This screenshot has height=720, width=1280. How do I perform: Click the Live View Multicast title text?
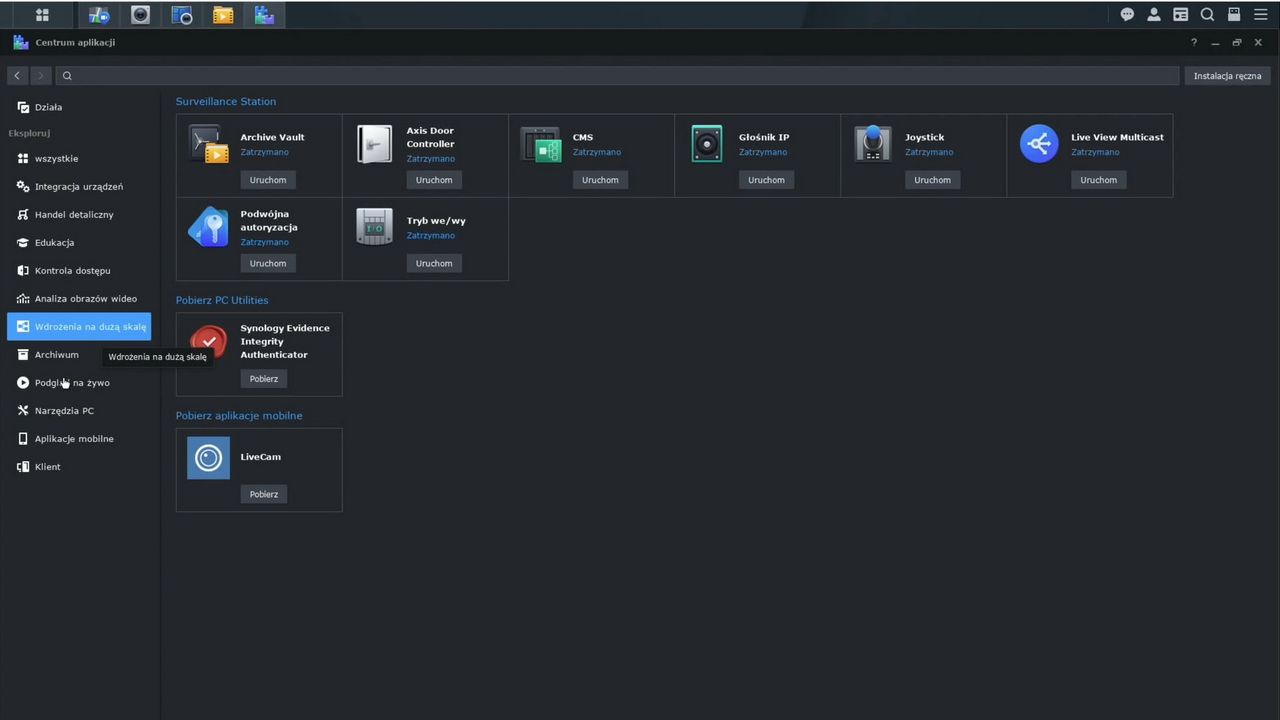point(1117,137)
